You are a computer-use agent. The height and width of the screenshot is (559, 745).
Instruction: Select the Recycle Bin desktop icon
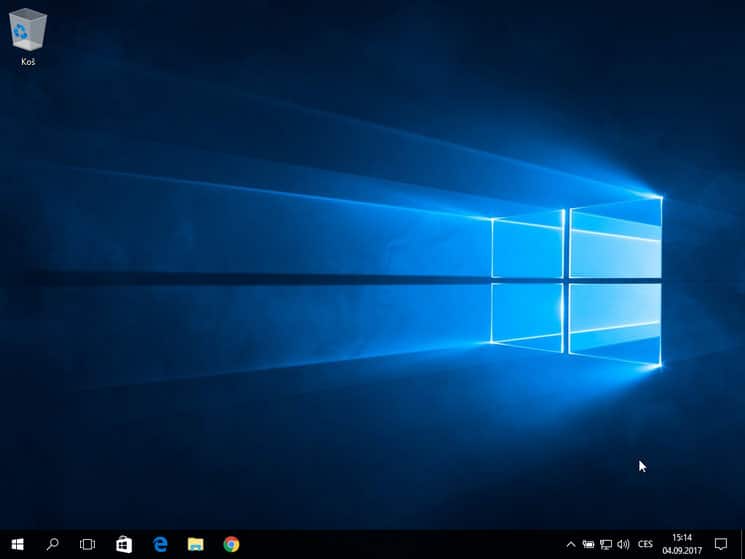click(x=28, y=30)
